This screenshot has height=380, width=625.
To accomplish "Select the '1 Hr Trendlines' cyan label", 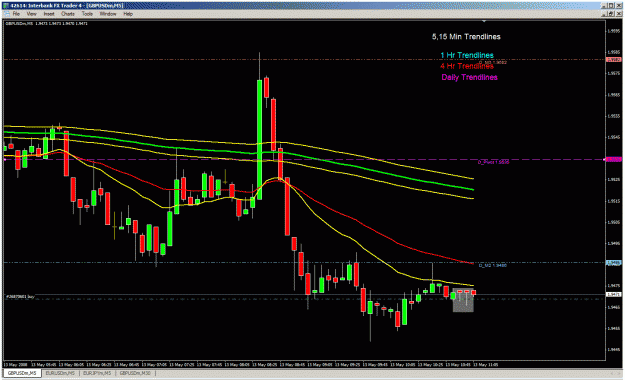I will [x=467, y=55].
